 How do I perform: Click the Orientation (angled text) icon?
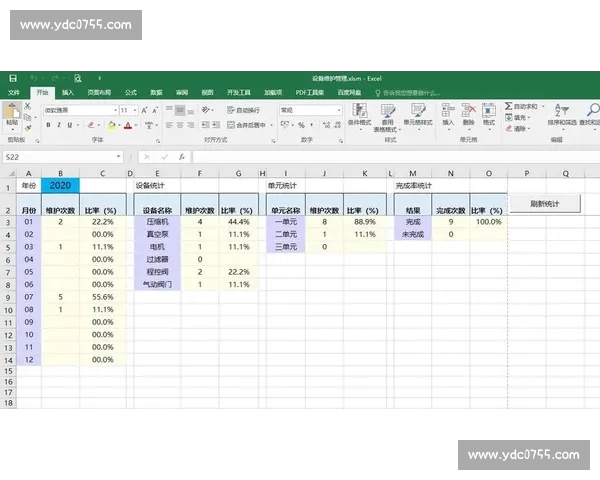coord(206,110)
